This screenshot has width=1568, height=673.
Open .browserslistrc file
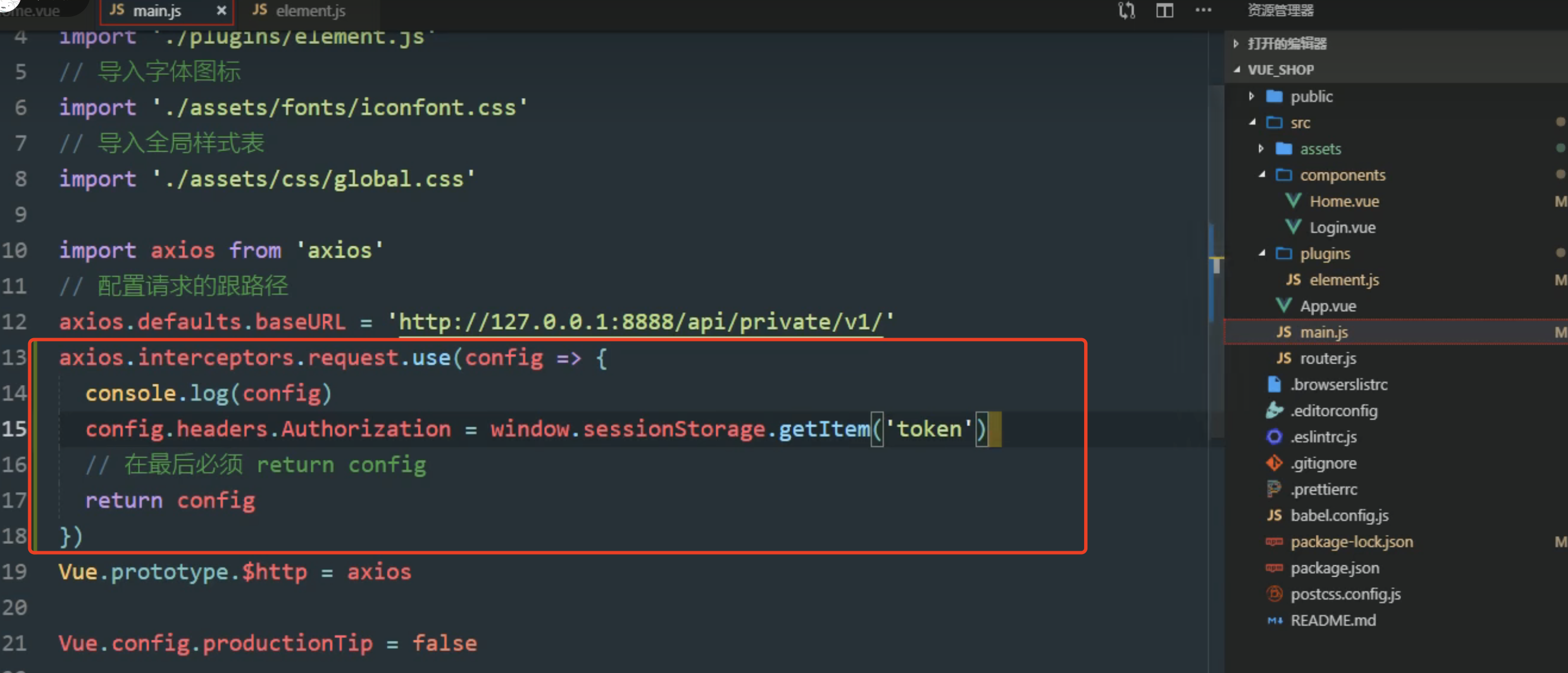coord(1338,384)
